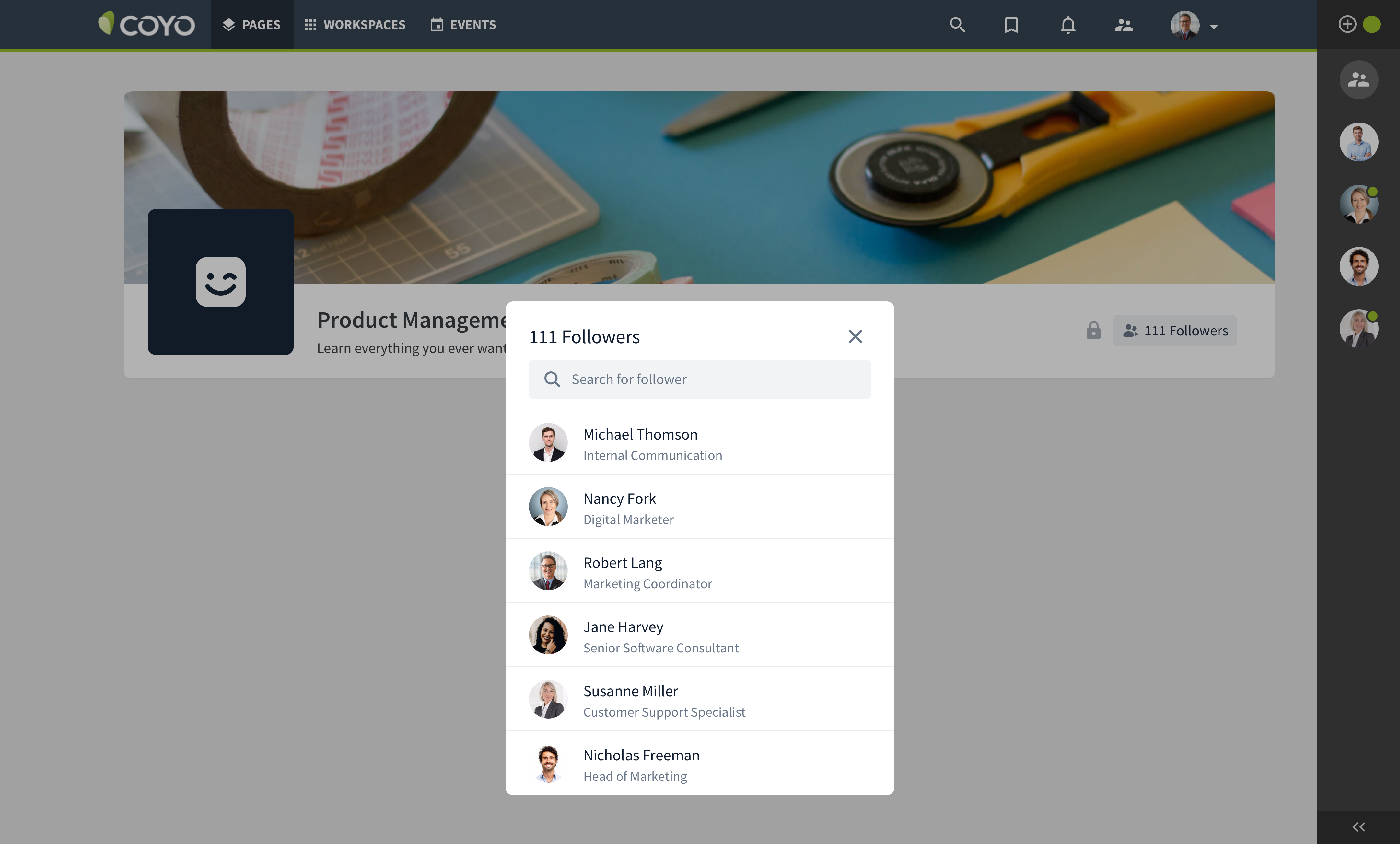Viewport: 1400px width, 844px height.
Task: Select Jane Harvey in followers list
Action: pyautogui.click(x=699, y=635)
